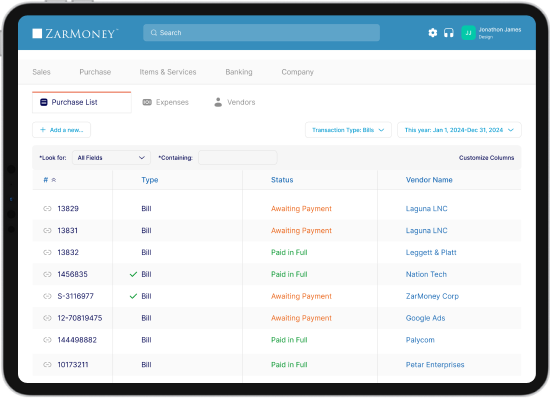Toggle green checkmark on bill 1456835
The height and width of the screenshot is (398, 550).
133,274
